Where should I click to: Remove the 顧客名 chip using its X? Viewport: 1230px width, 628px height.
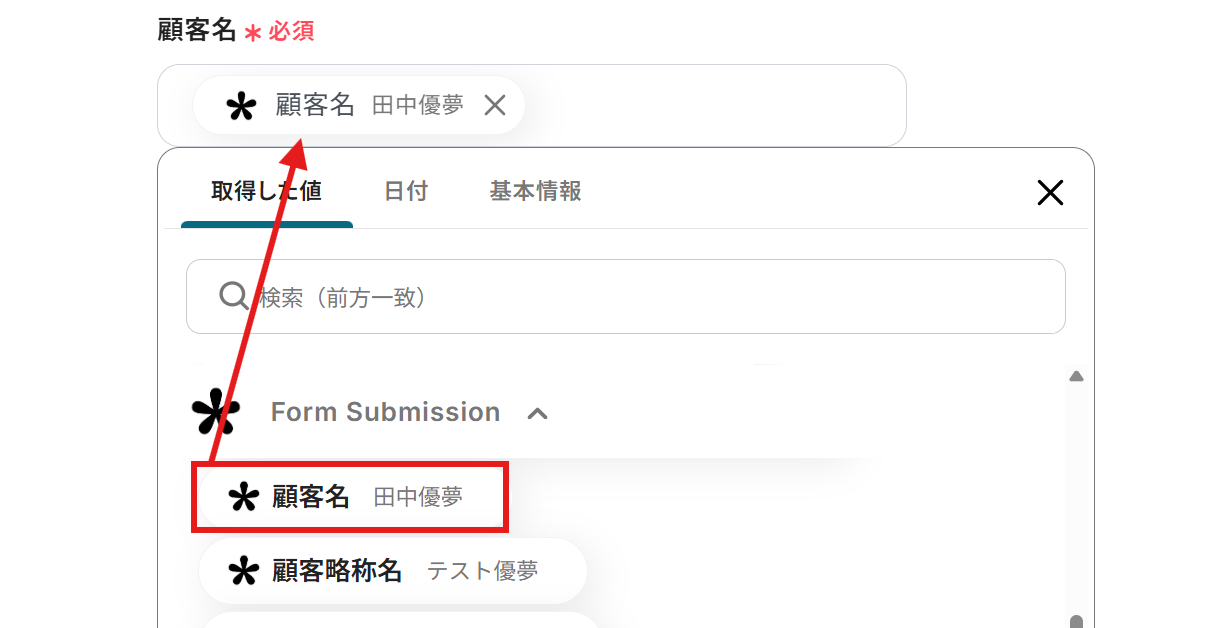495,105
